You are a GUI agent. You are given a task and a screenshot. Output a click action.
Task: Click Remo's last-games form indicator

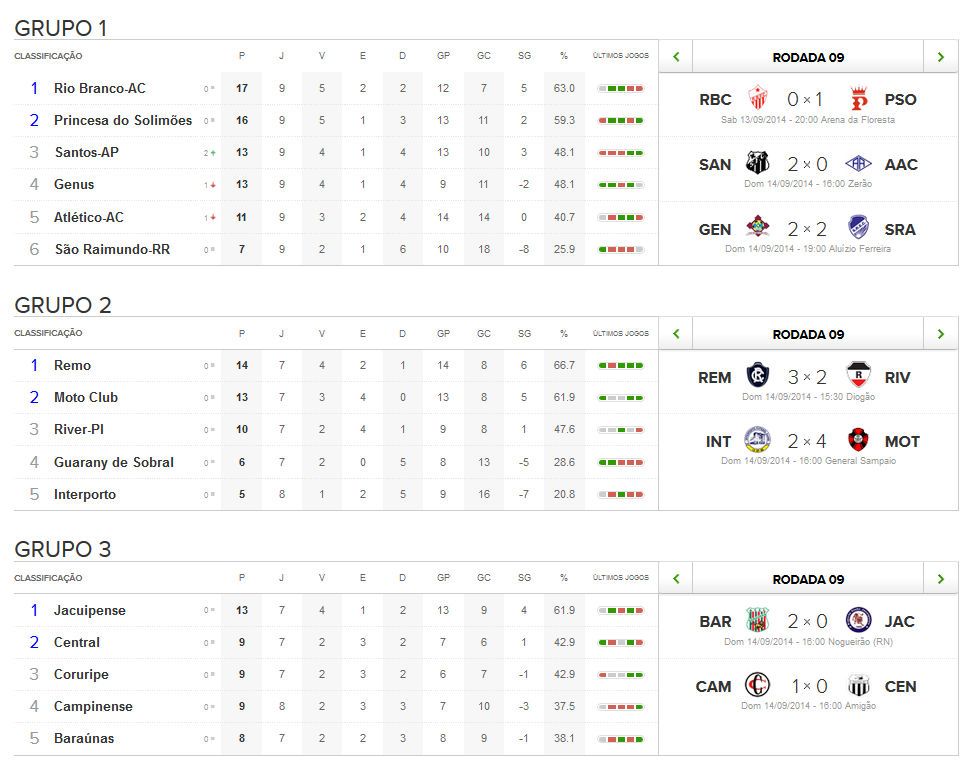pos(620,365)
